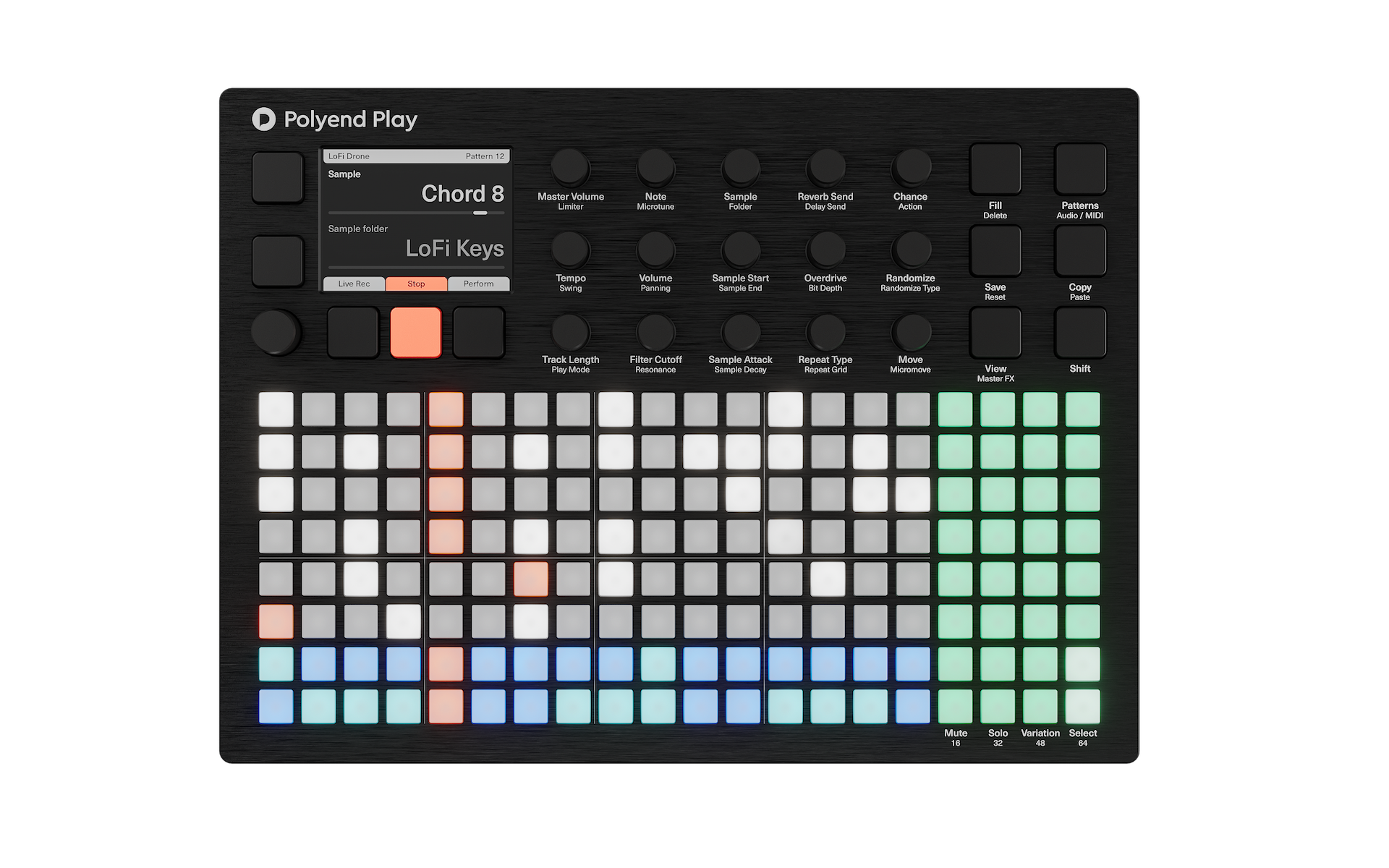Hold the Shift button

1079,333
